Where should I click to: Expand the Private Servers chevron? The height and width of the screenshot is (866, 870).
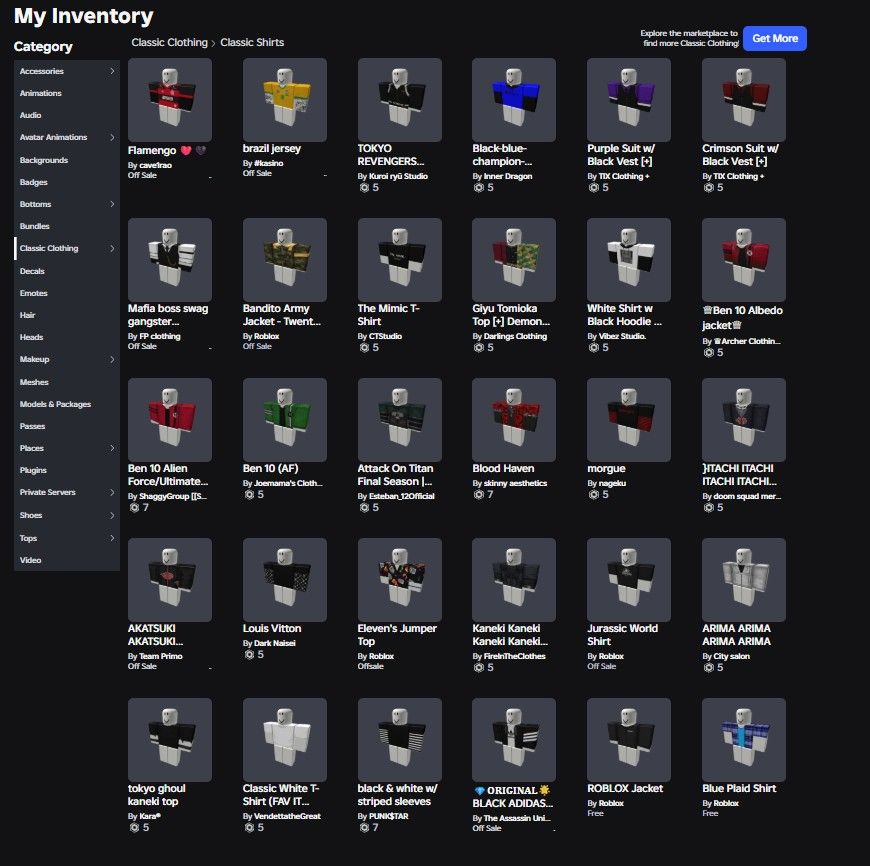pos(112,492)
